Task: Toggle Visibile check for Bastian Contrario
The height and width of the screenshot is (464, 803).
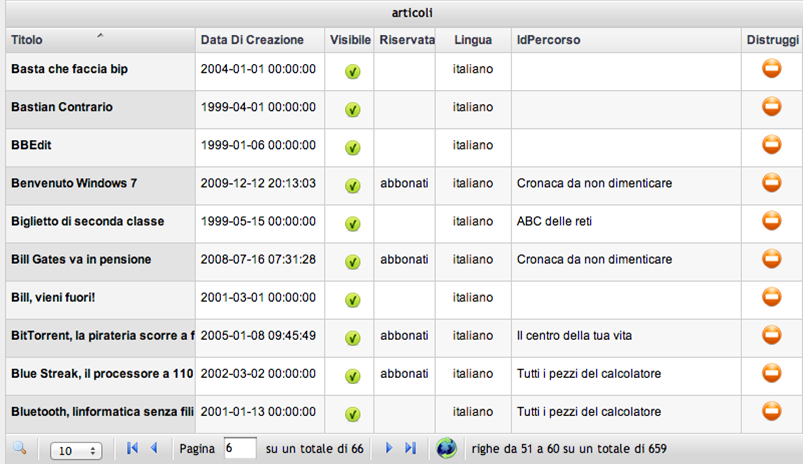Action: tap(352, 109)
